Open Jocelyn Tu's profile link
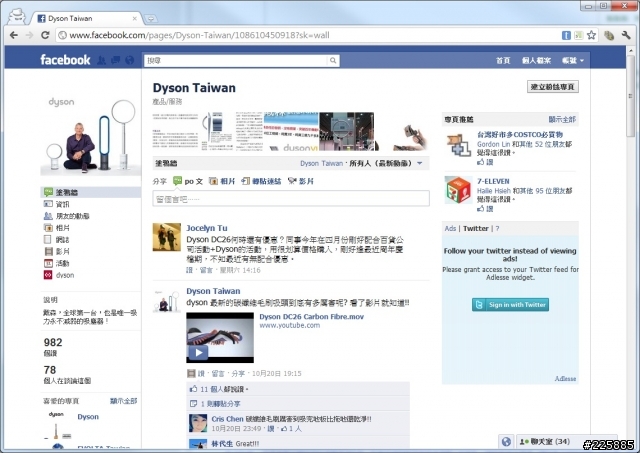Screen dimensions: 640x453 pyautogui.click(x=207, y=228)
